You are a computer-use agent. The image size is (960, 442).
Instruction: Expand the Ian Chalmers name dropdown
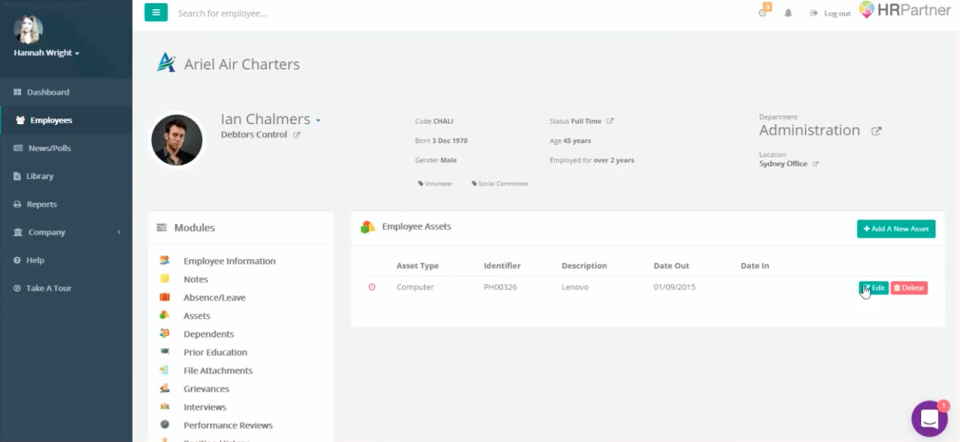(x=318, y=120)
